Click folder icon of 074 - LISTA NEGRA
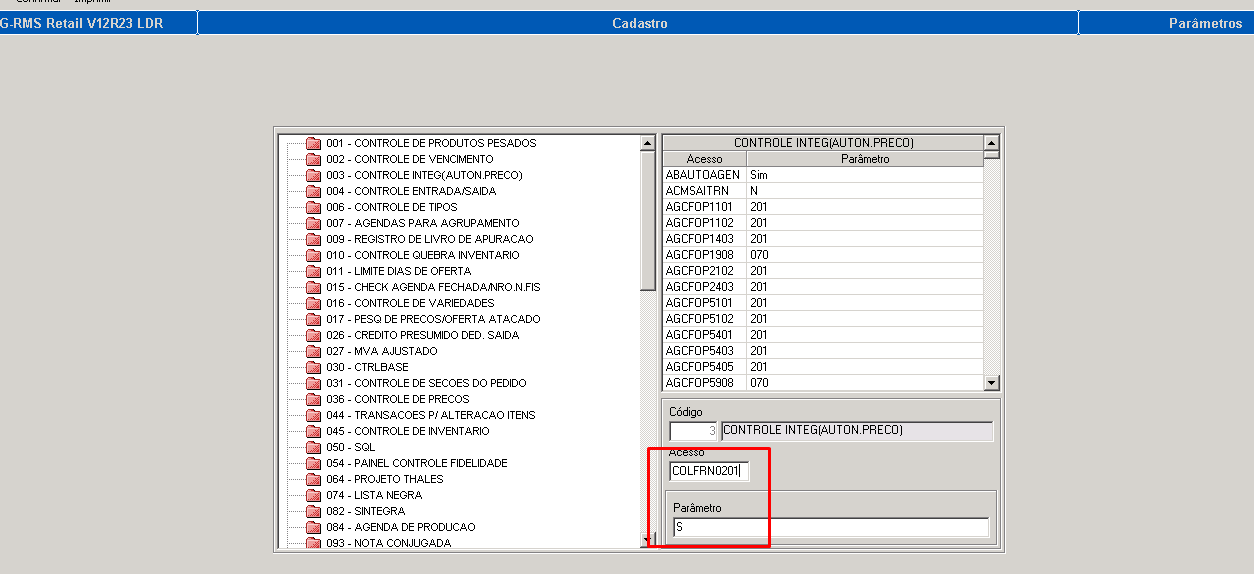The width and height of the screenshot is (1254, 574). click(313, 495)
